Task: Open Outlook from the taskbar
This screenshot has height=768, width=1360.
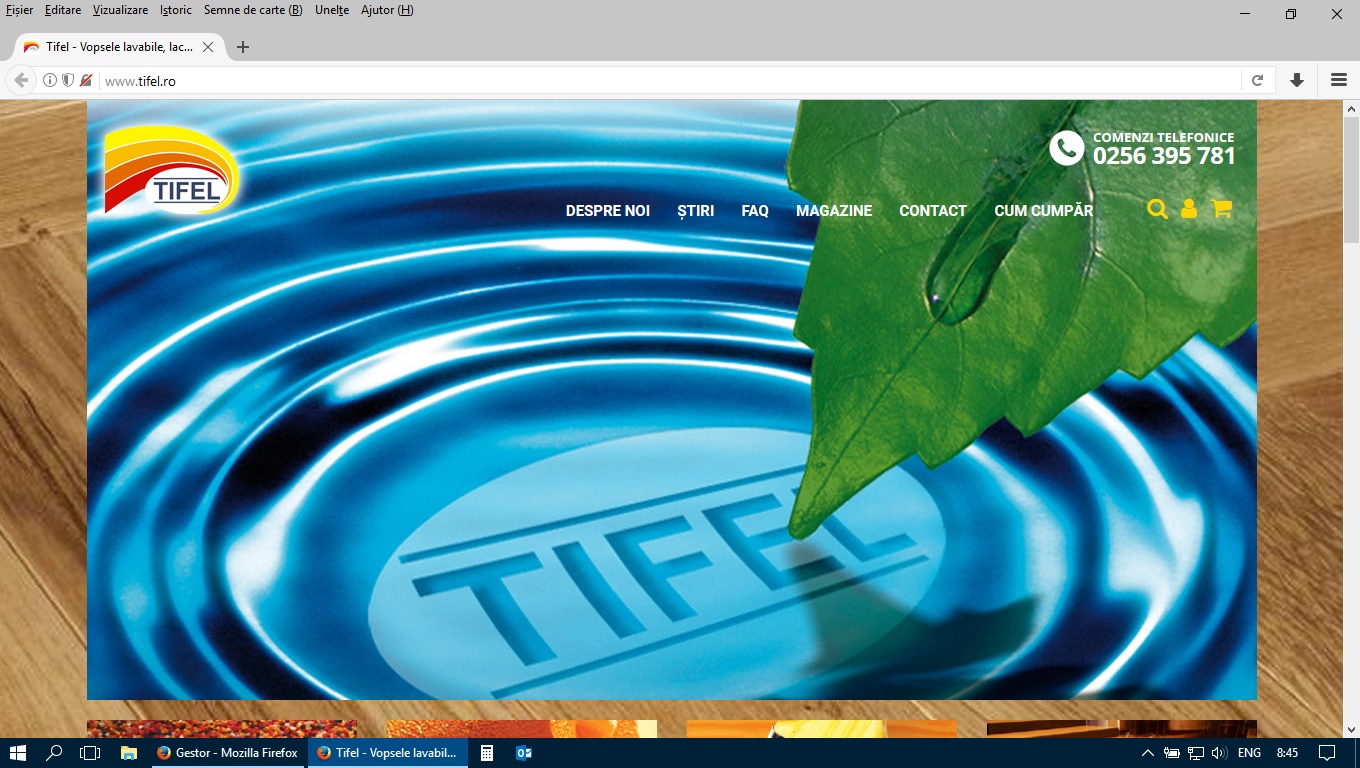Action: 523,753
